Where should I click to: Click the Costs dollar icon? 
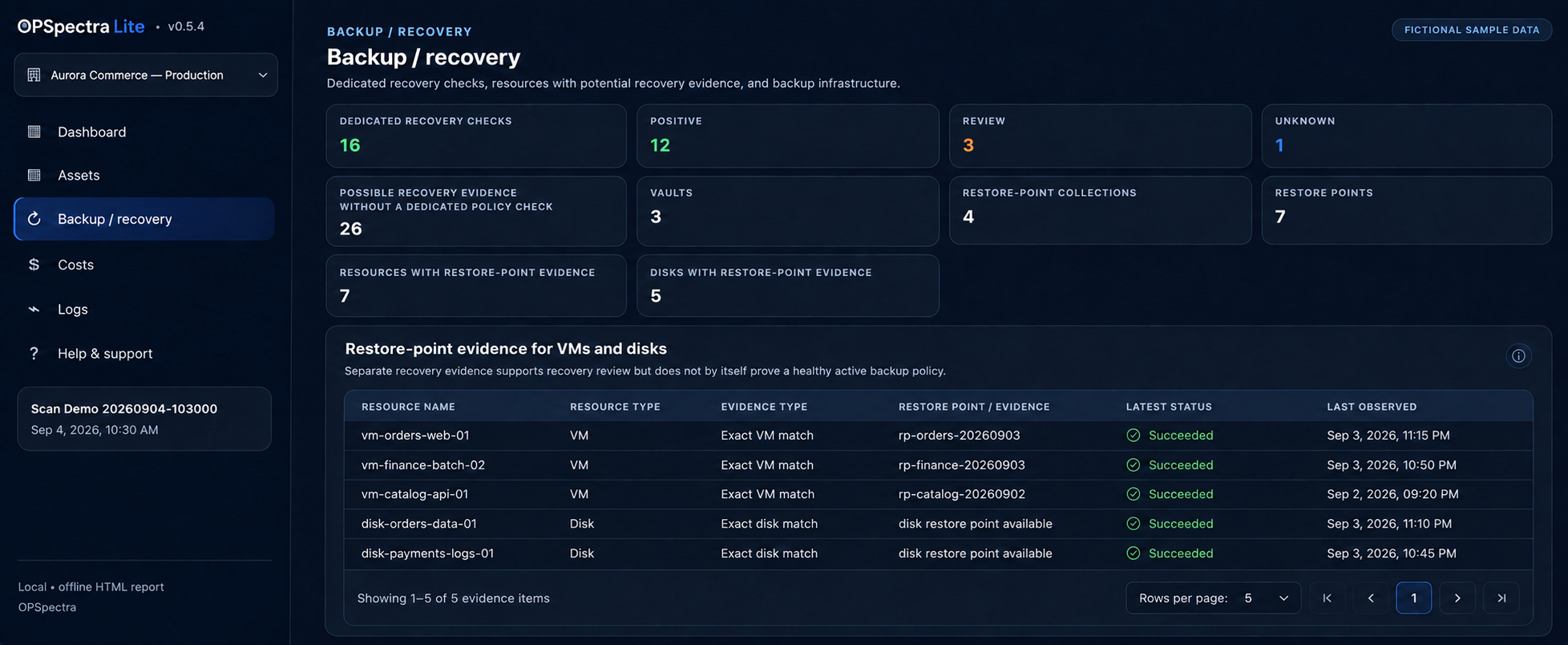pyautogui.click(x=34, y=265)
